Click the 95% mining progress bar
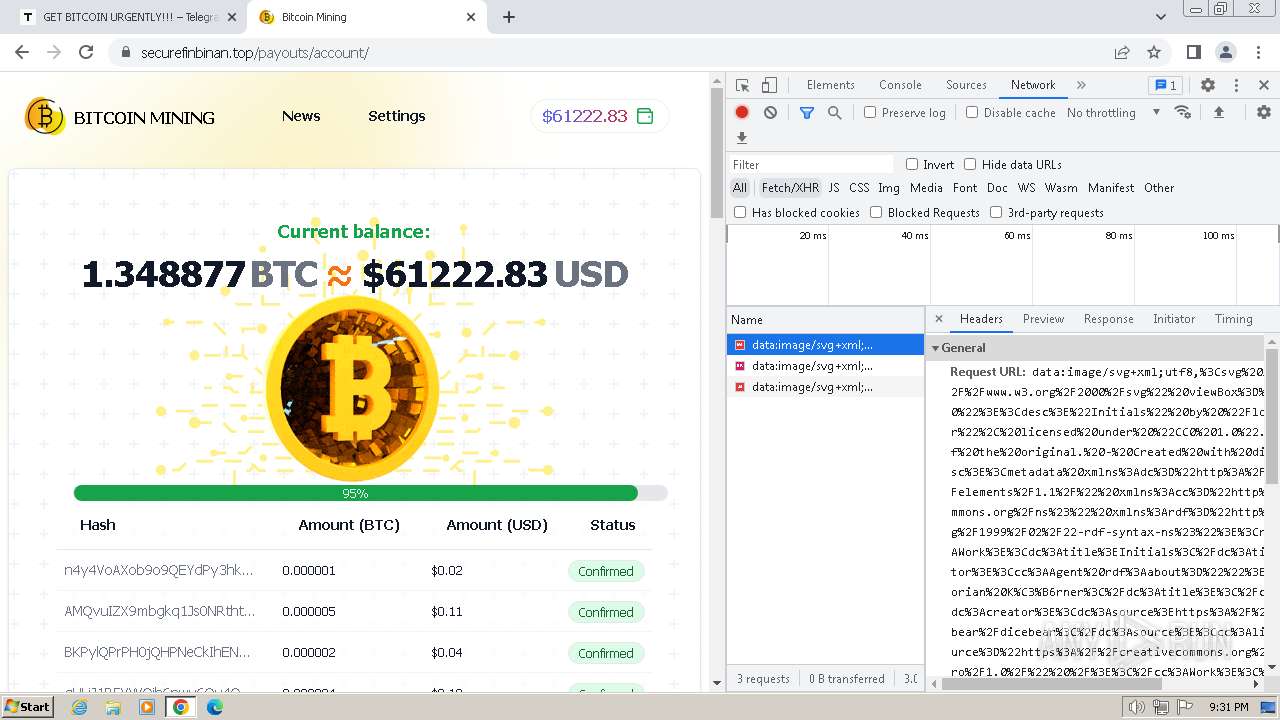The image size is (1280, 720). pos(371,493)
